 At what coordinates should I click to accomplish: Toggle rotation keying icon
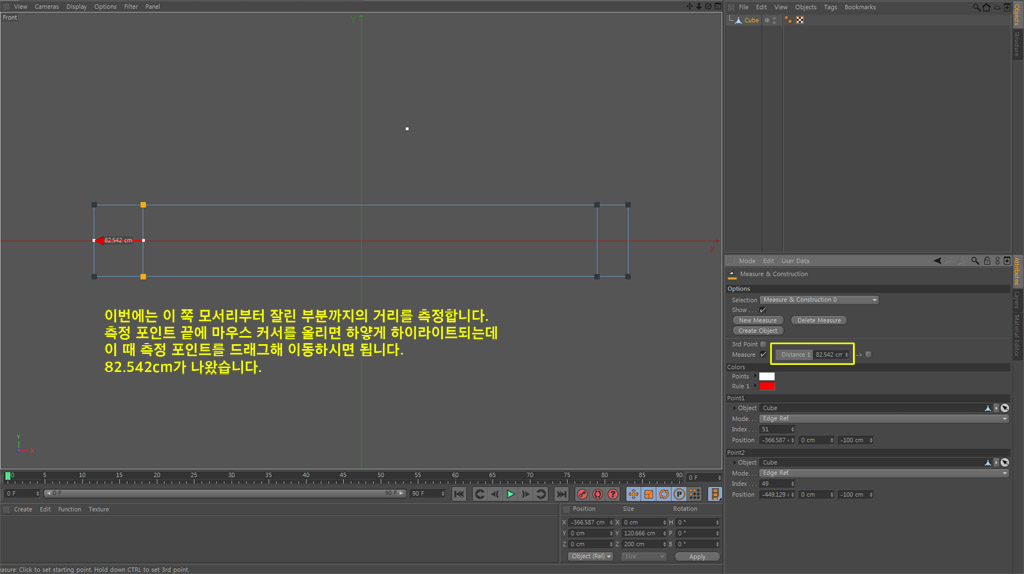[664, 494]
